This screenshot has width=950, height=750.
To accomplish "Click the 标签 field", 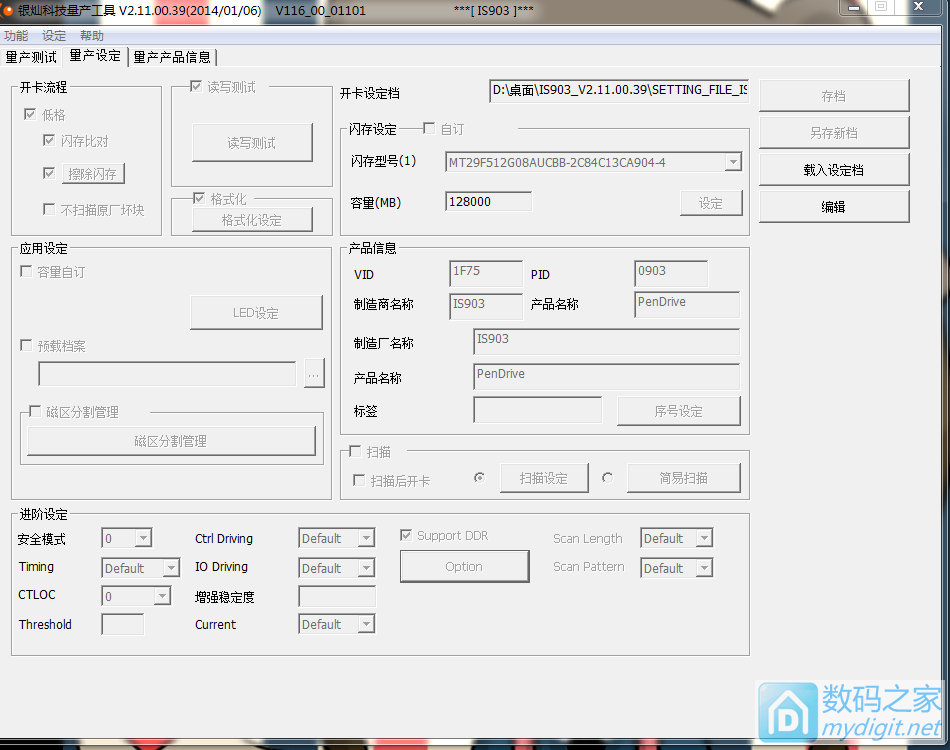I will (537, 410).
